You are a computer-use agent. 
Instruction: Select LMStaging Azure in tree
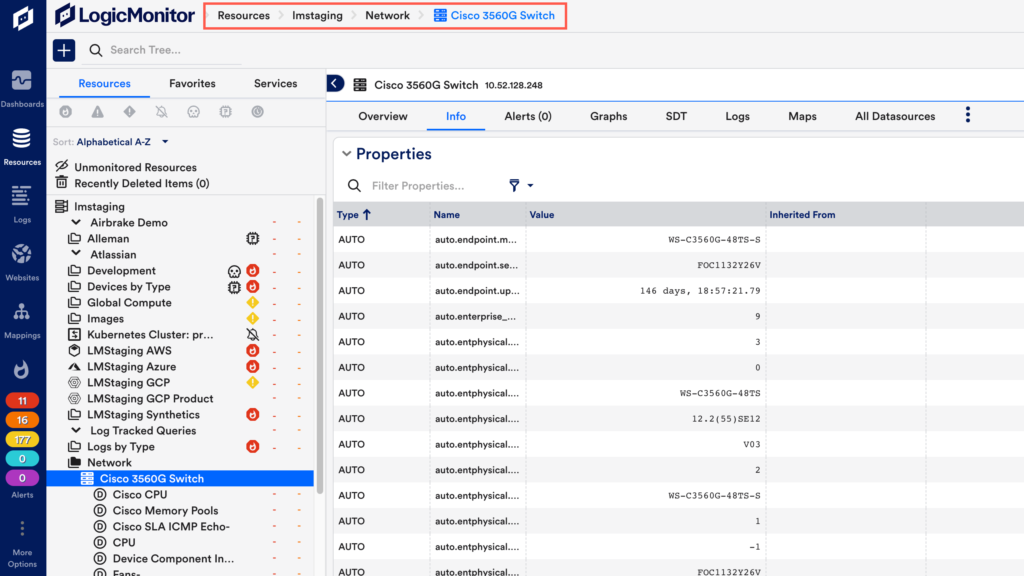(131, 367)
